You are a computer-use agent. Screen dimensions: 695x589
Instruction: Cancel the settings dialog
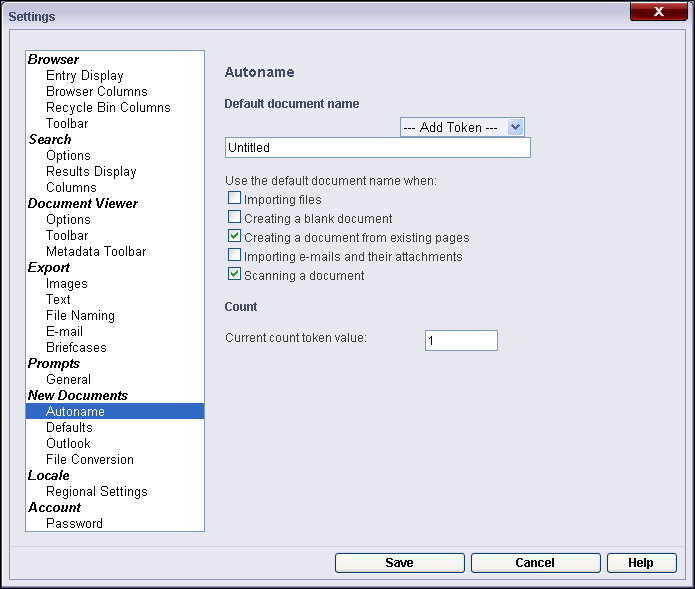535,563
